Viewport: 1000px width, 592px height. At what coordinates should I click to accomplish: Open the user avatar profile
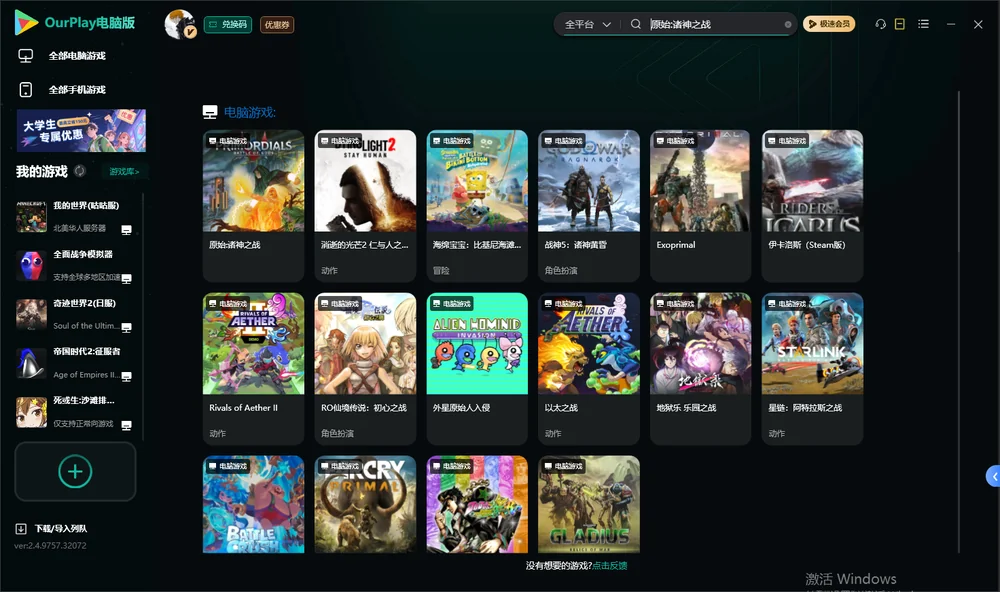(179, 24)
